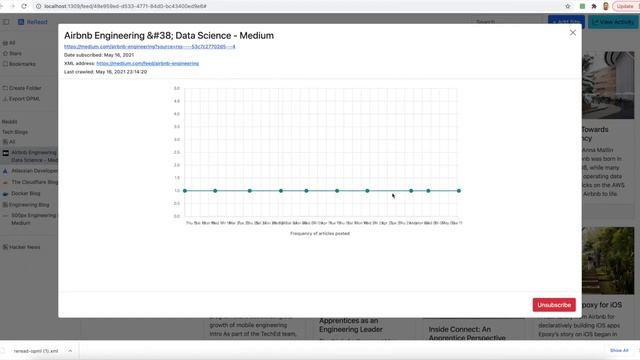Click the Atlassian feed icon
This screenshot has width=640, height=360.
coord(5,171)
